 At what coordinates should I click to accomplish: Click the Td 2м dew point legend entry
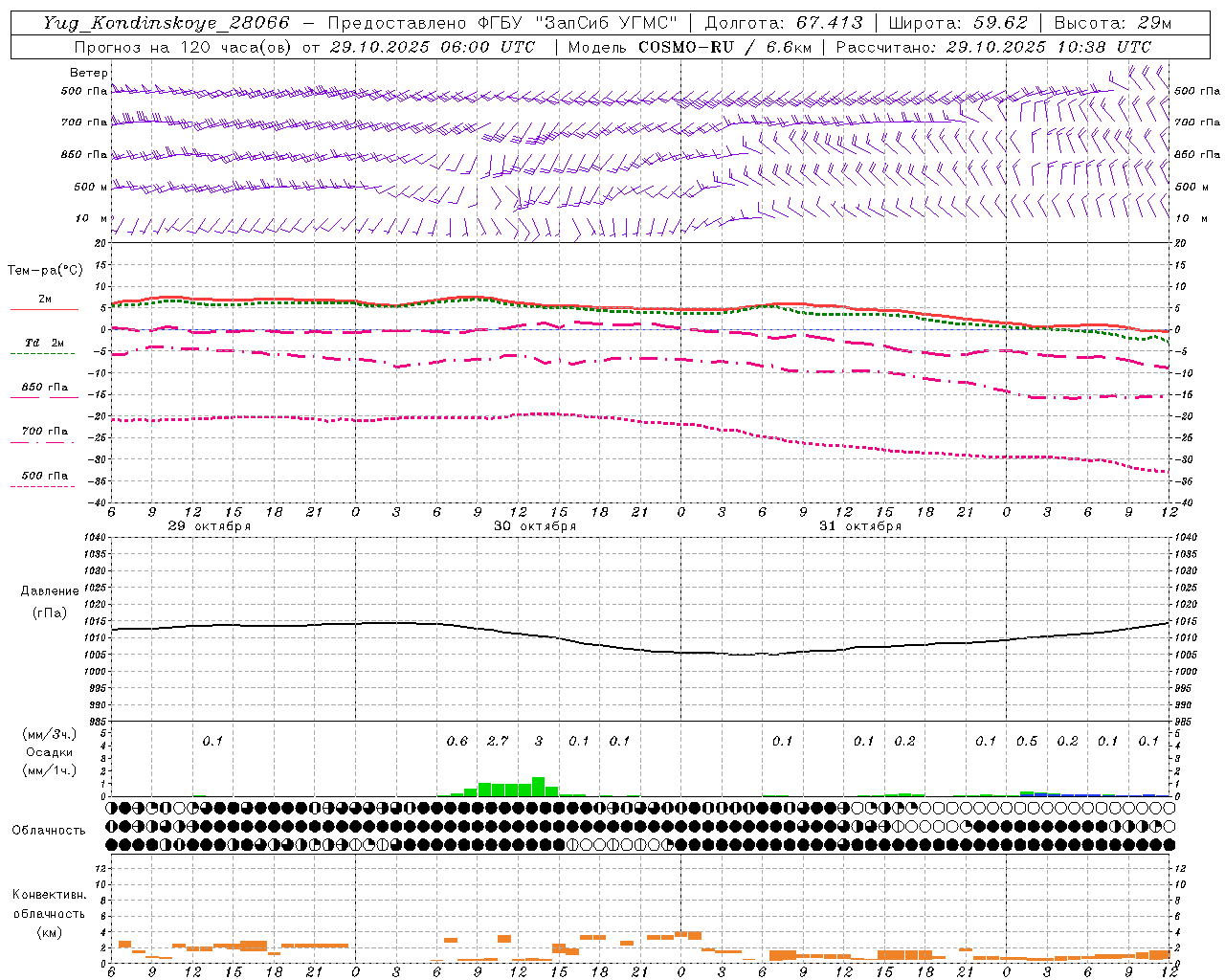[x=44, y=345]
